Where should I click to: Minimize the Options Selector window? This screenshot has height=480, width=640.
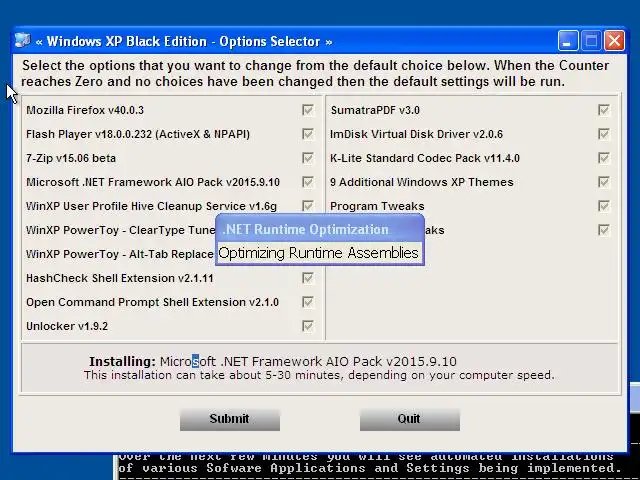coord(568,41)
